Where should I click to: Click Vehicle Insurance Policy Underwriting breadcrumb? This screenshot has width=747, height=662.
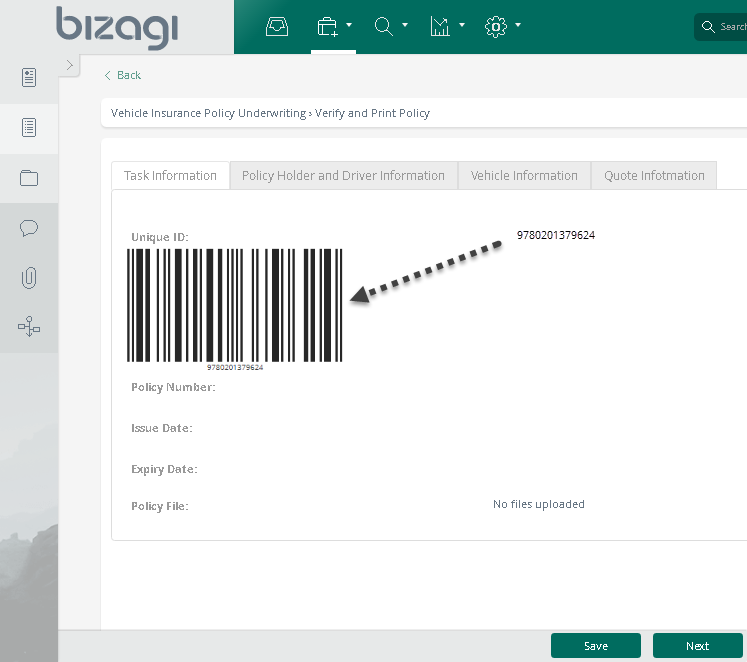point(208,113)
